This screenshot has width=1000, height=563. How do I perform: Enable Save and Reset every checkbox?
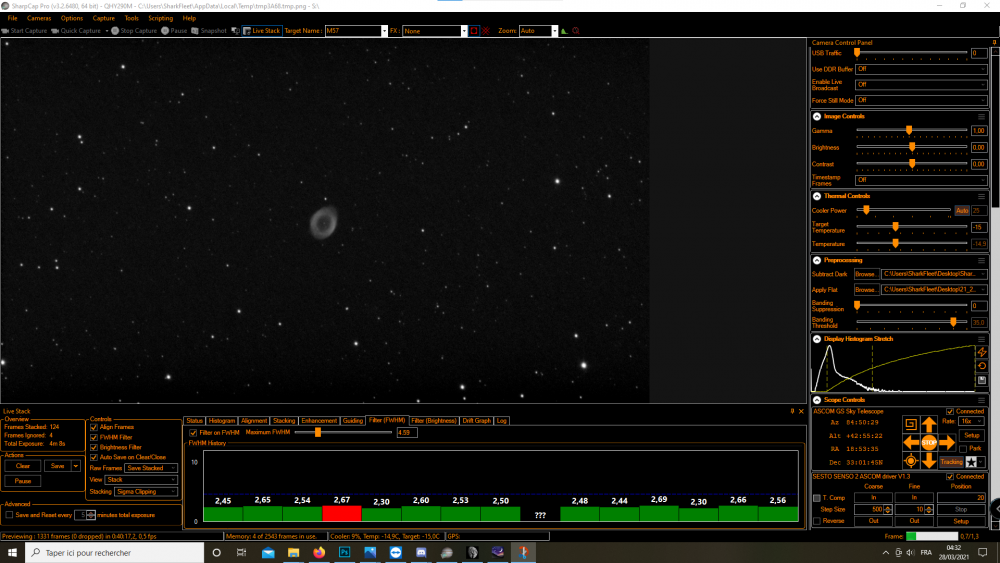9,515
